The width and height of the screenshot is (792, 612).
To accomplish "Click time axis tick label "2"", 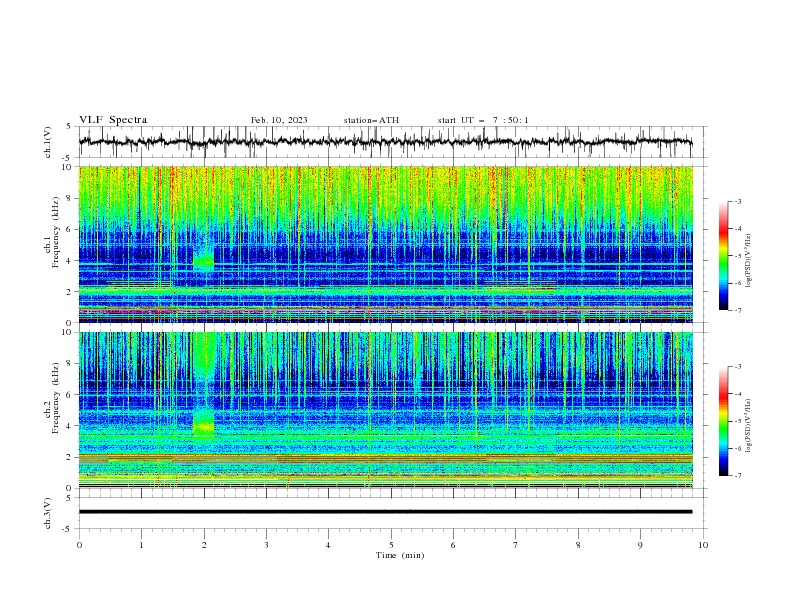I will 204,545.
